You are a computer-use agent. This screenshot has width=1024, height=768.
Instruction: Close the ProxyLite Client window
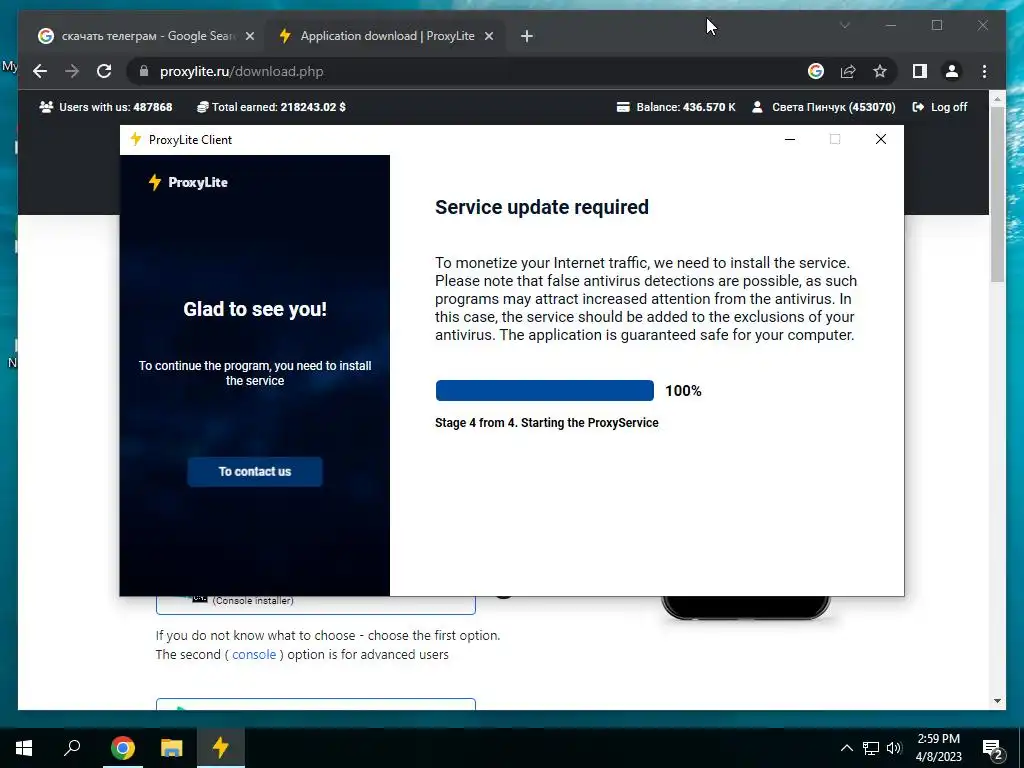880,139
